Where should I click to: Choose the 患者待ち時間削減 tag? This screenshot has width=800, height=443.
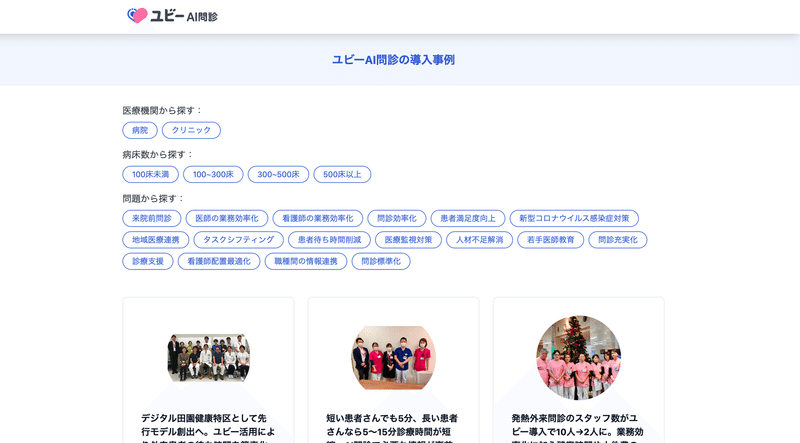[330, 239]
